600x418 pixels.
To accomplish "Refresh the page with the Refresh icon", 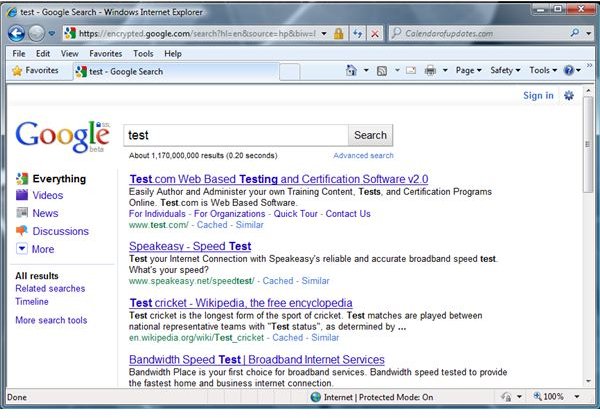I will pyautogui.click(x=357, y=34).
